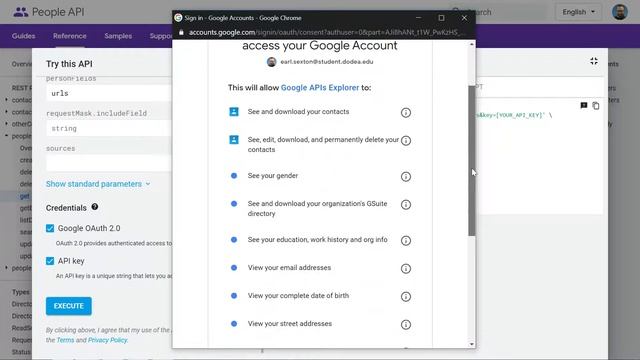Expand Show standard parameters

coord(98,184)
